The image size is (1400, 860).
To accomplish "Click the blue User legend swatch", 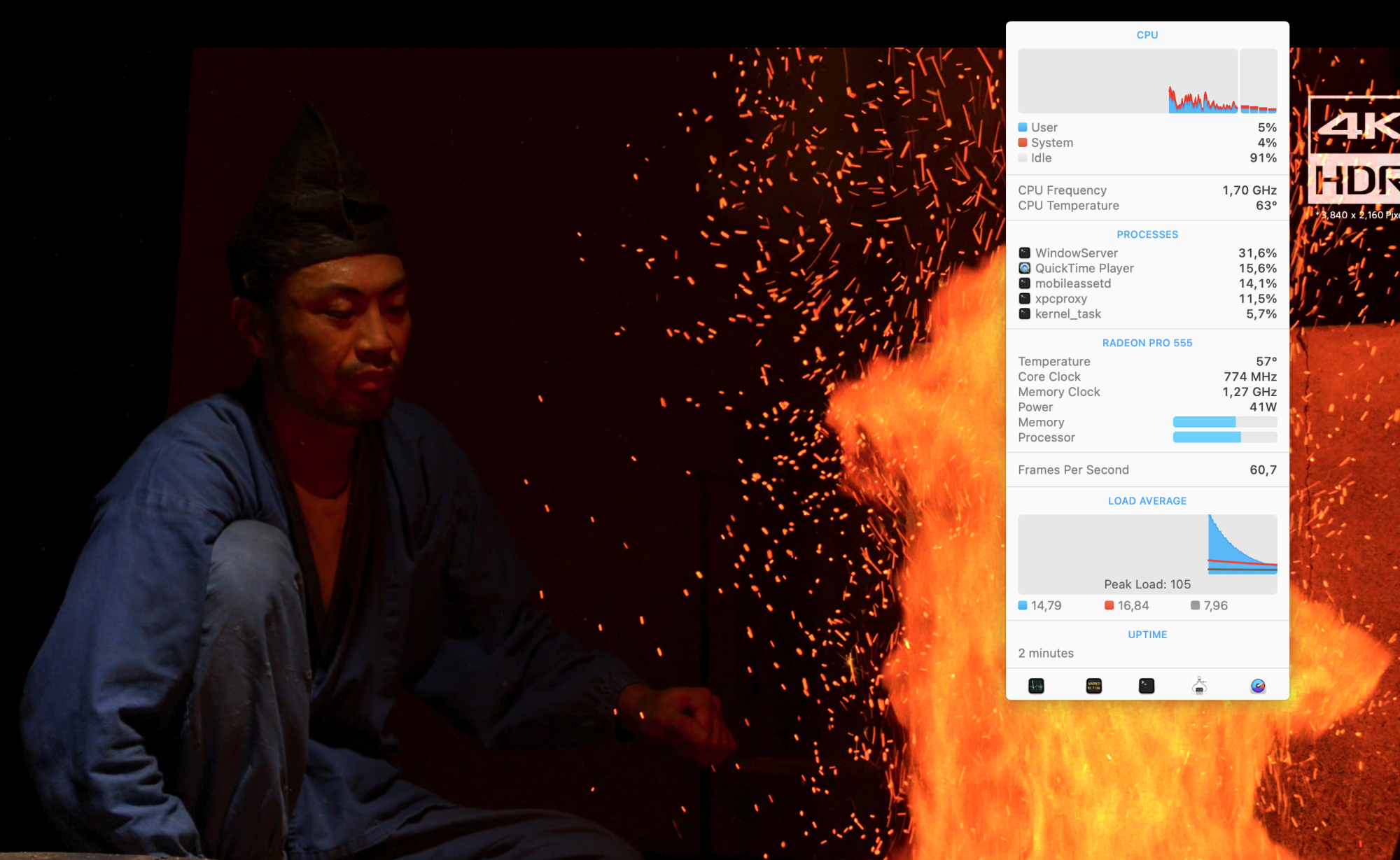I will pos(1023,127).
